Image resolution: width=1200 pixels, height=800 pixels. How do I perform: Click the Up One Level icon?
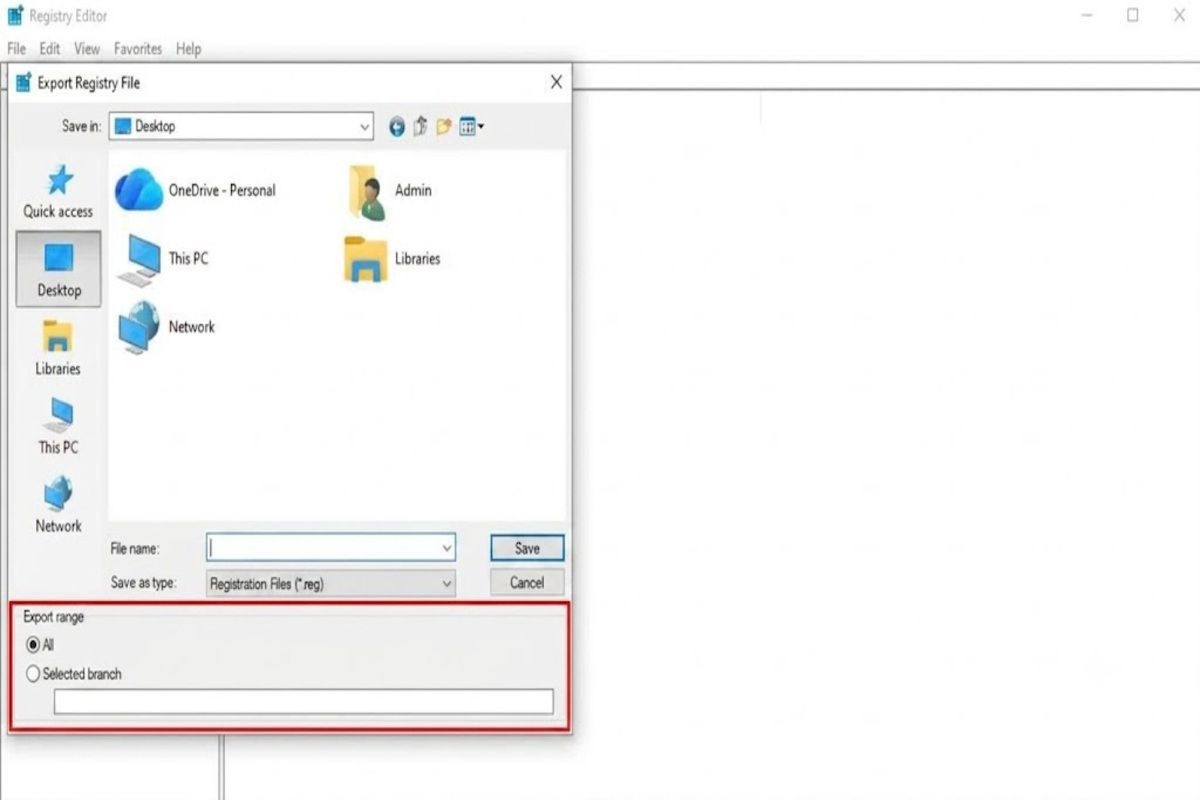coord(420,127)
